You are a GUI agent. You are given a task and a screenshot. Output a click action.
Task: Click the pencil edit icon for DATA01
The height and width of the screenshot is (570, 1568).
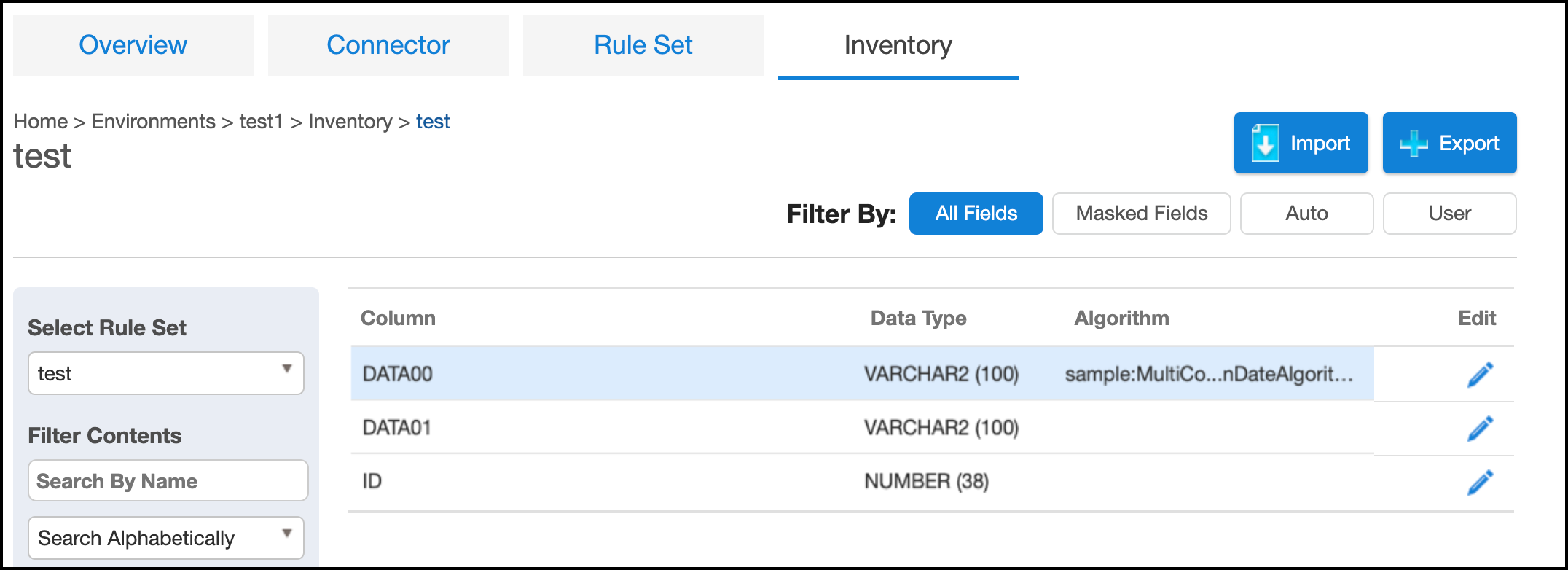(1480, 429)
